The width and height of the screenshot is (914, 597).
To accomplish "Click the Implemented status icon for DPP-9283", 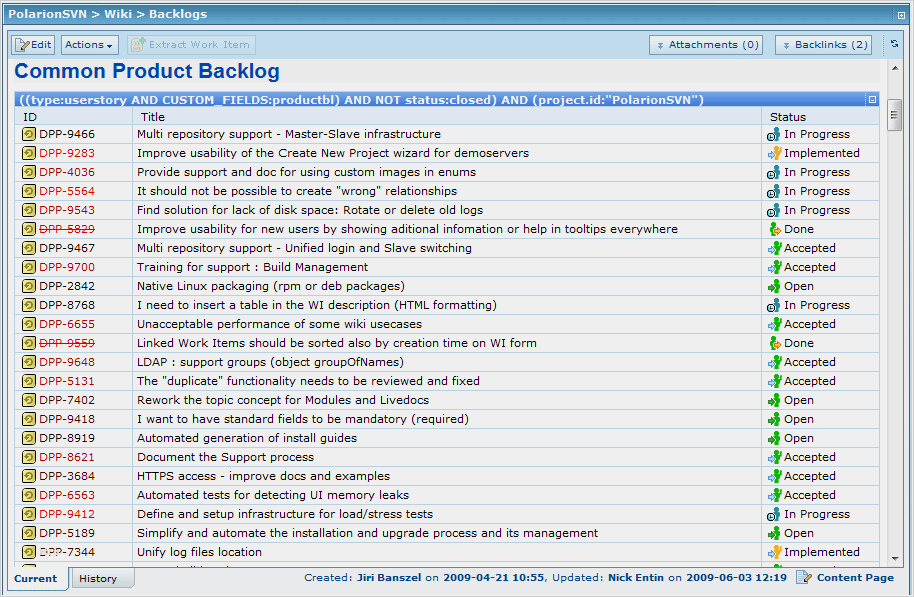I will 773,153.
